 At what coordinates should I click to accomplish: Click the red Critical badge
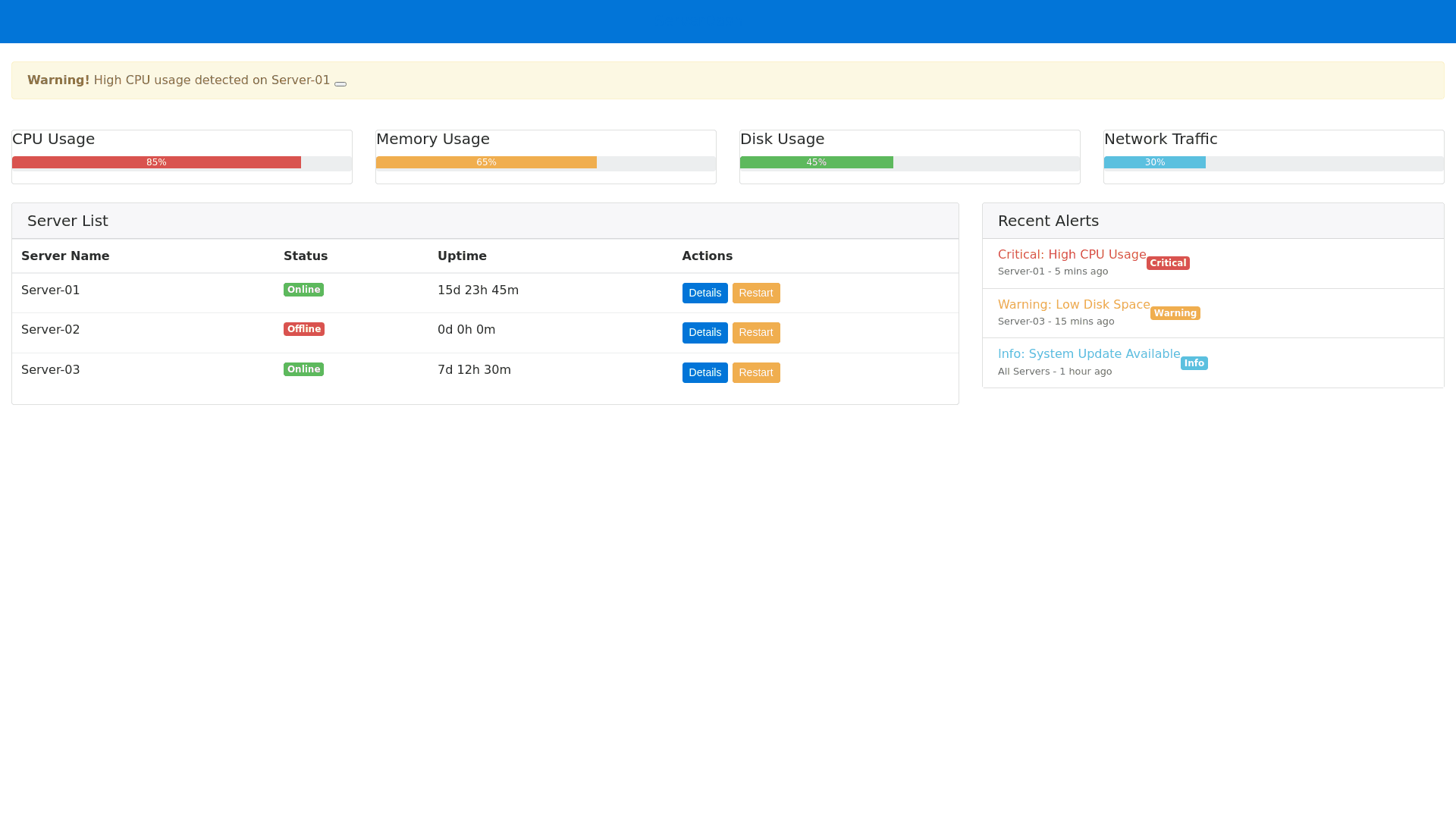click(x=1168, y=263)
